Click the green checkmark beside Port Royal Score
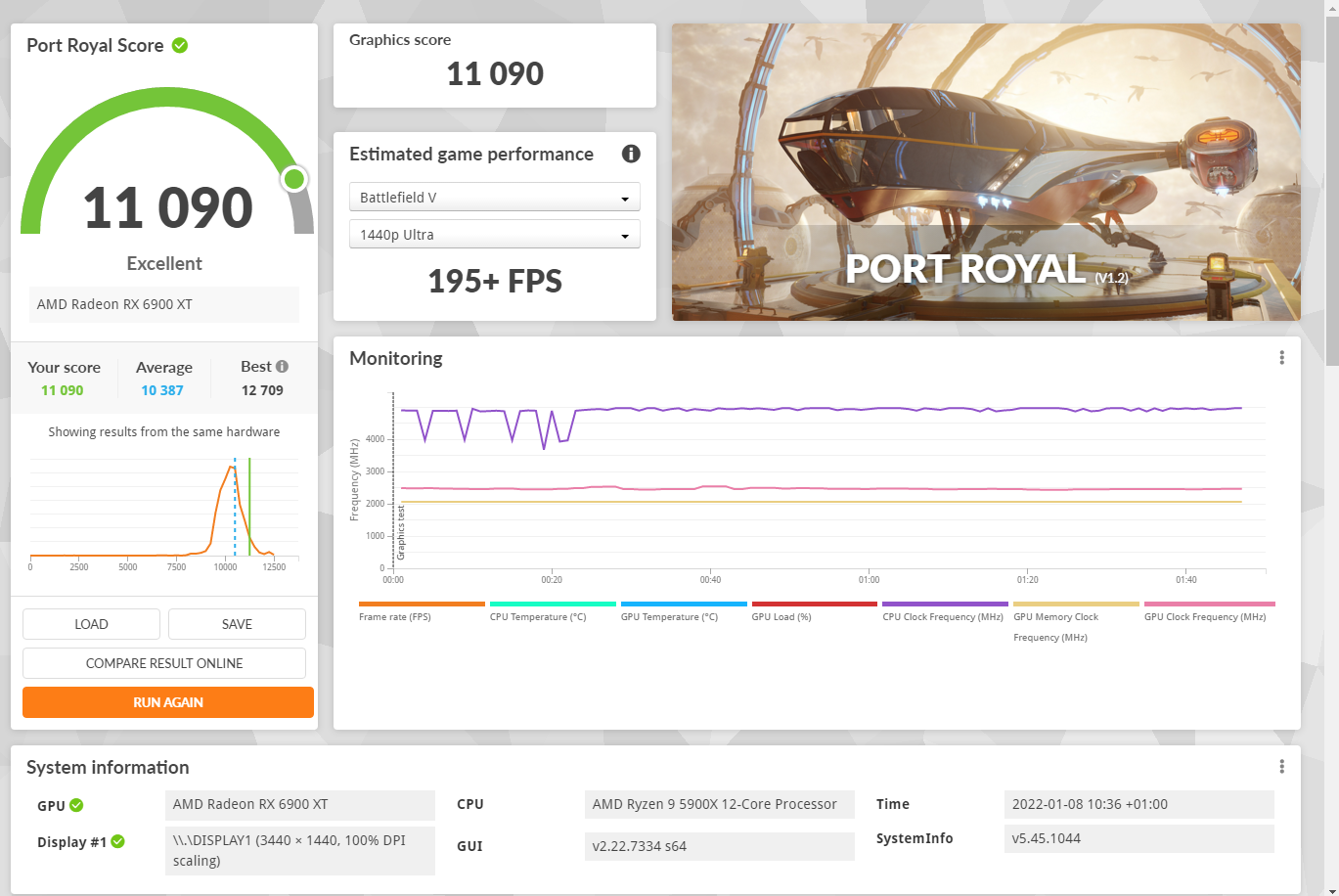This screenshot has height=896, width=1339. pos(180,45)
